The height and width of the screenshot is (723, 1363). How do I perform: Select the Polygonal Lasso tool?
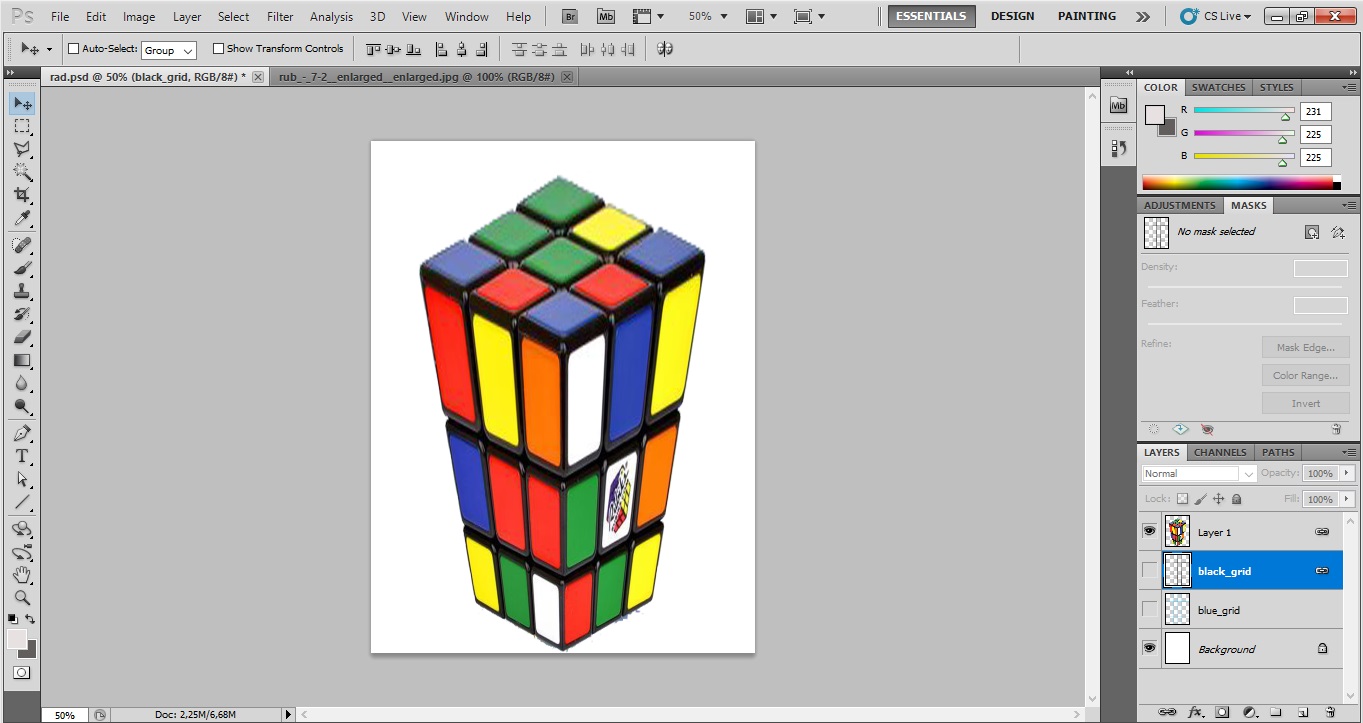pyautogui.click(x=22, y=149)
